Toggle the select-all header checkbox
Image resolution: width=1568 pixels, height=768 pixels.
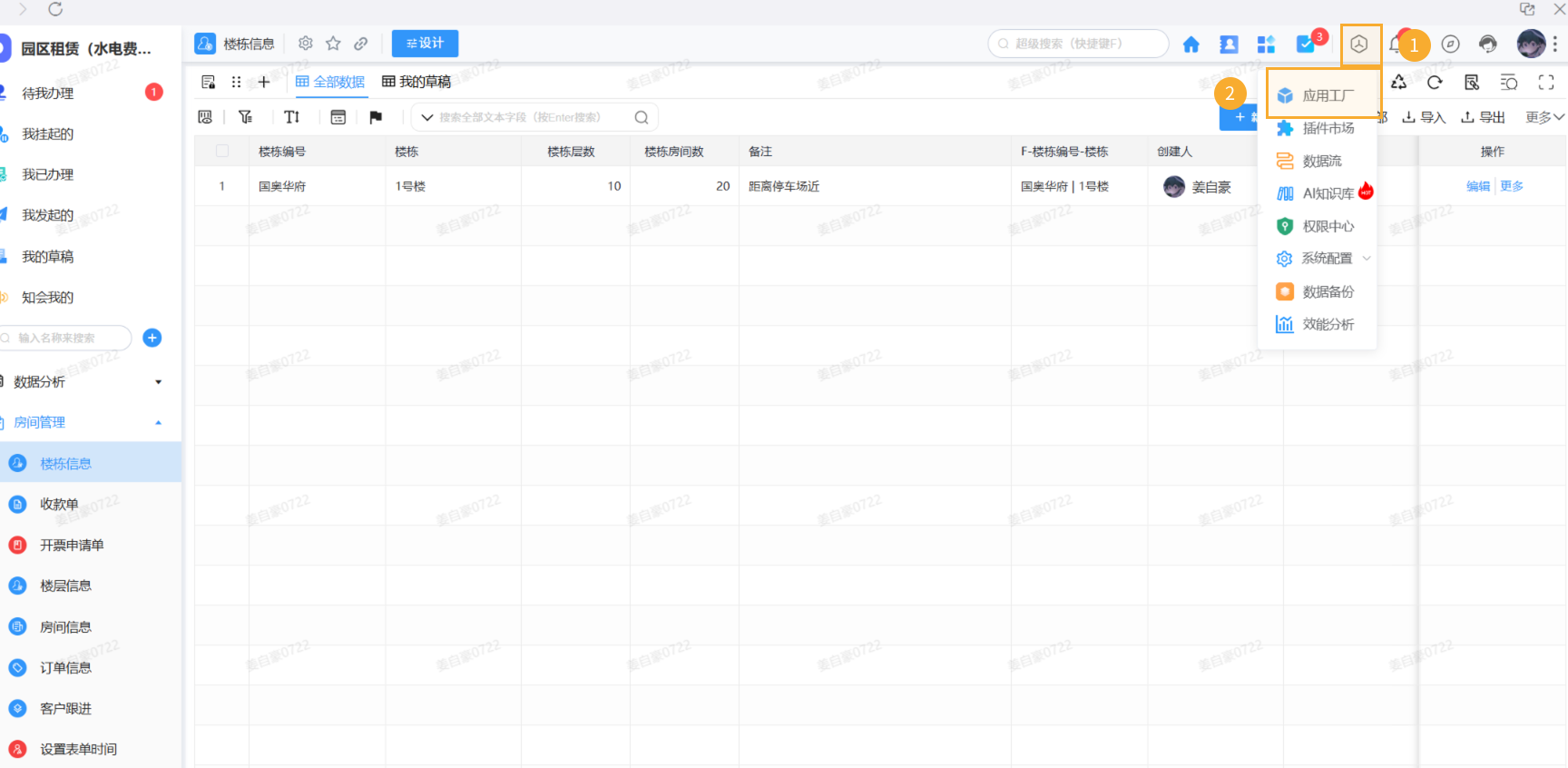pos(222,151)
